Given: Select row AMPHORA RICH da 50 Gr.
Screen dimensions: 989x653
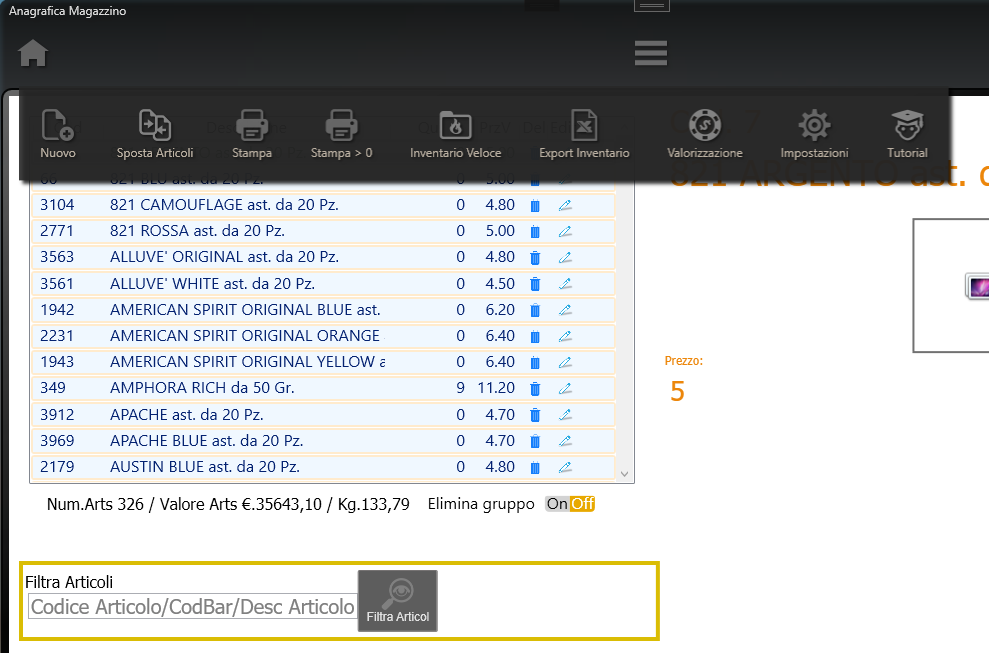Looking at the screenshot, I should point(324,388).
